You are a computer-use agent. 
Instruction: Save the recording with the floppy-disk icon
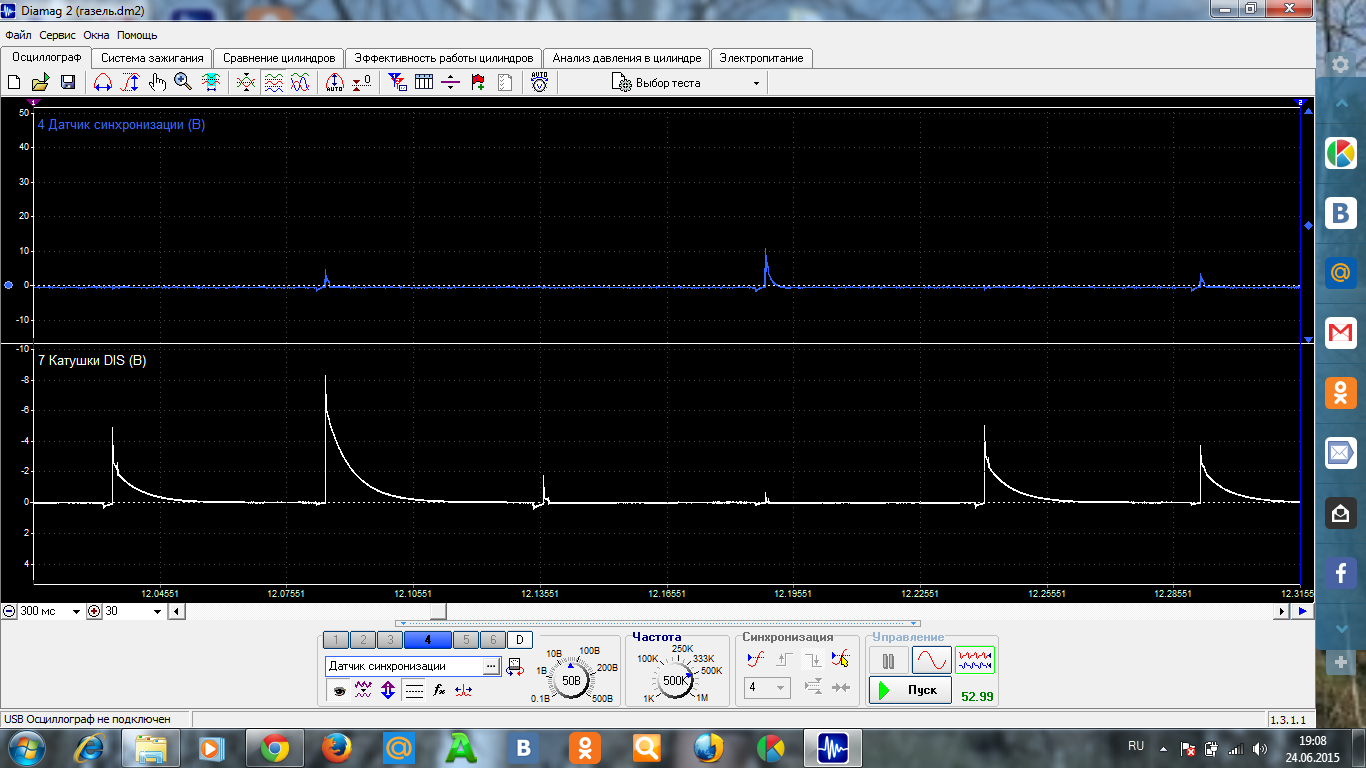[x=68, y=83]
